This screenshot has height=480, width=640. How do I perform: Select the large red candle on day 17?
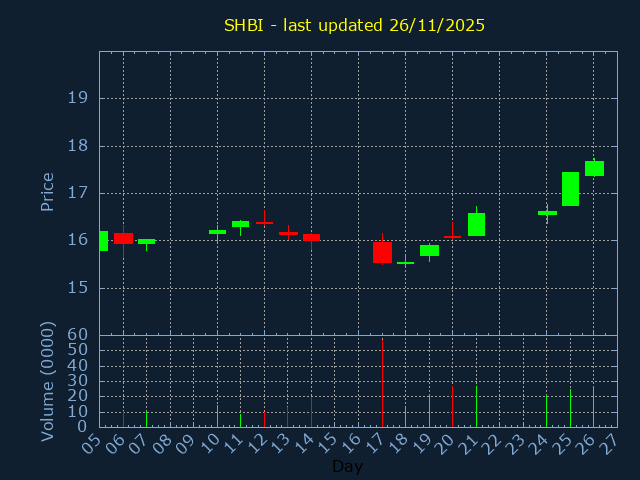[x=382, y=252]
